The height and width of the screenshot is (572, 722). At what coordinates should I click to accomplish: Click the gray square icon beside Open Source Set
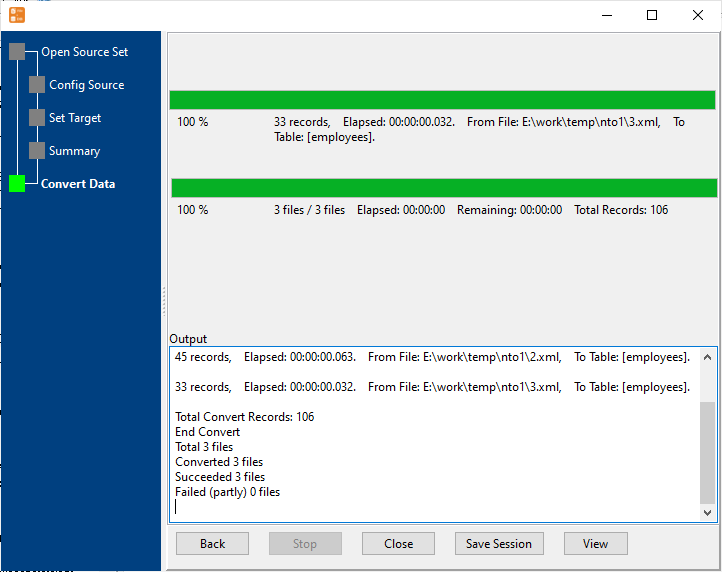(17, 52)
